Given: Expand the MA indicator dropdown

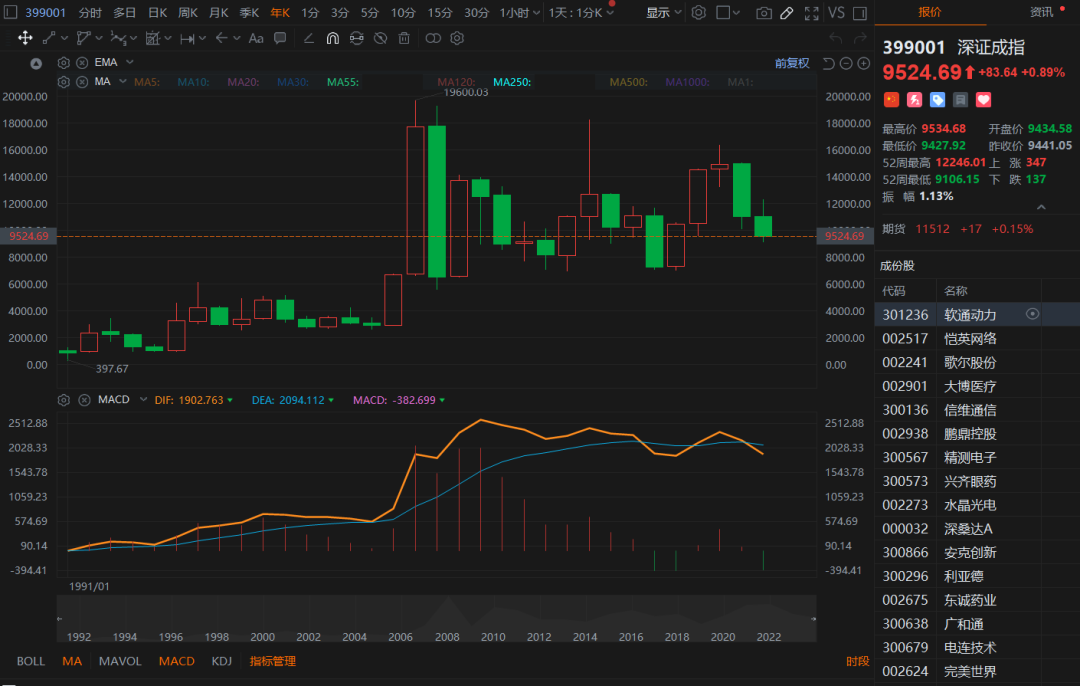Looking at the screenshot, I should (x=123, y=81).
